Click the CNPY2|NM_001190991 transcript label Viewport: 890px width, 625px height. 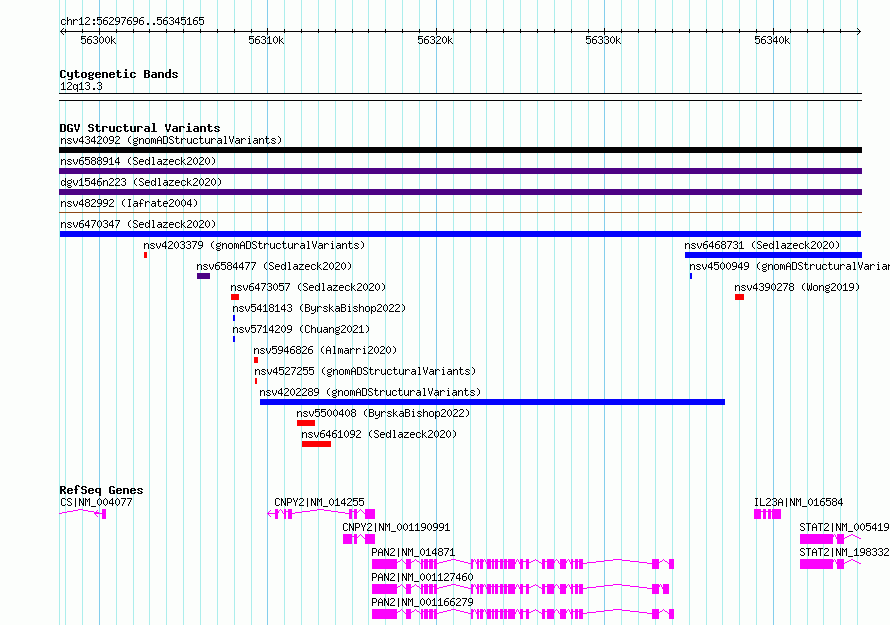(396, 527)
